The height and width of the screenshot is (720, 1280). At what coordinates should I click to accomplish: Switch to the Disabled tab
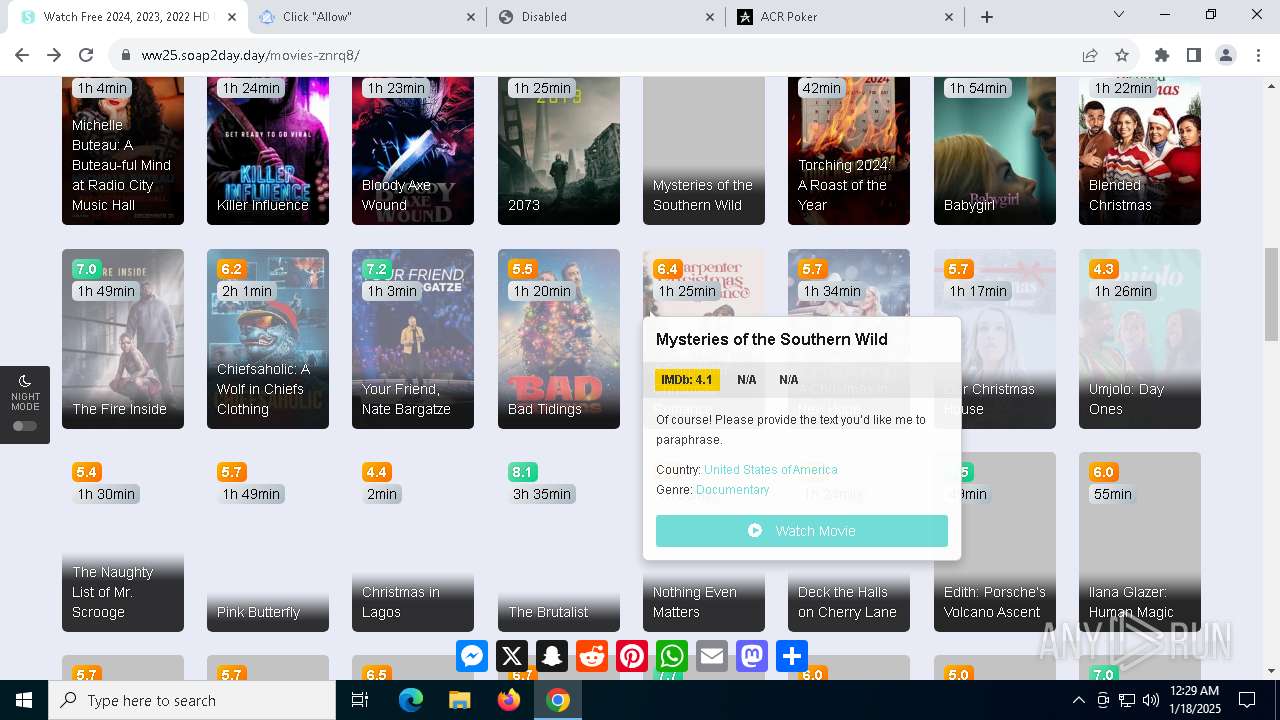[x=606, y=17]
